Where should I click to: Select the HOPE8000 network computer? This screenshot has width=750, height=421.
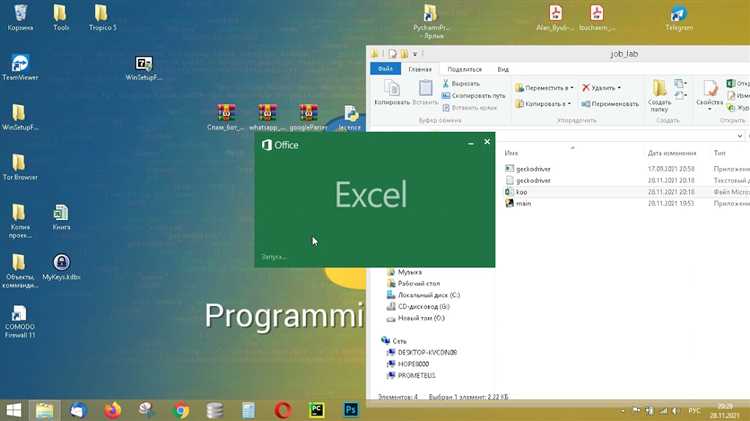coord(408,364)
